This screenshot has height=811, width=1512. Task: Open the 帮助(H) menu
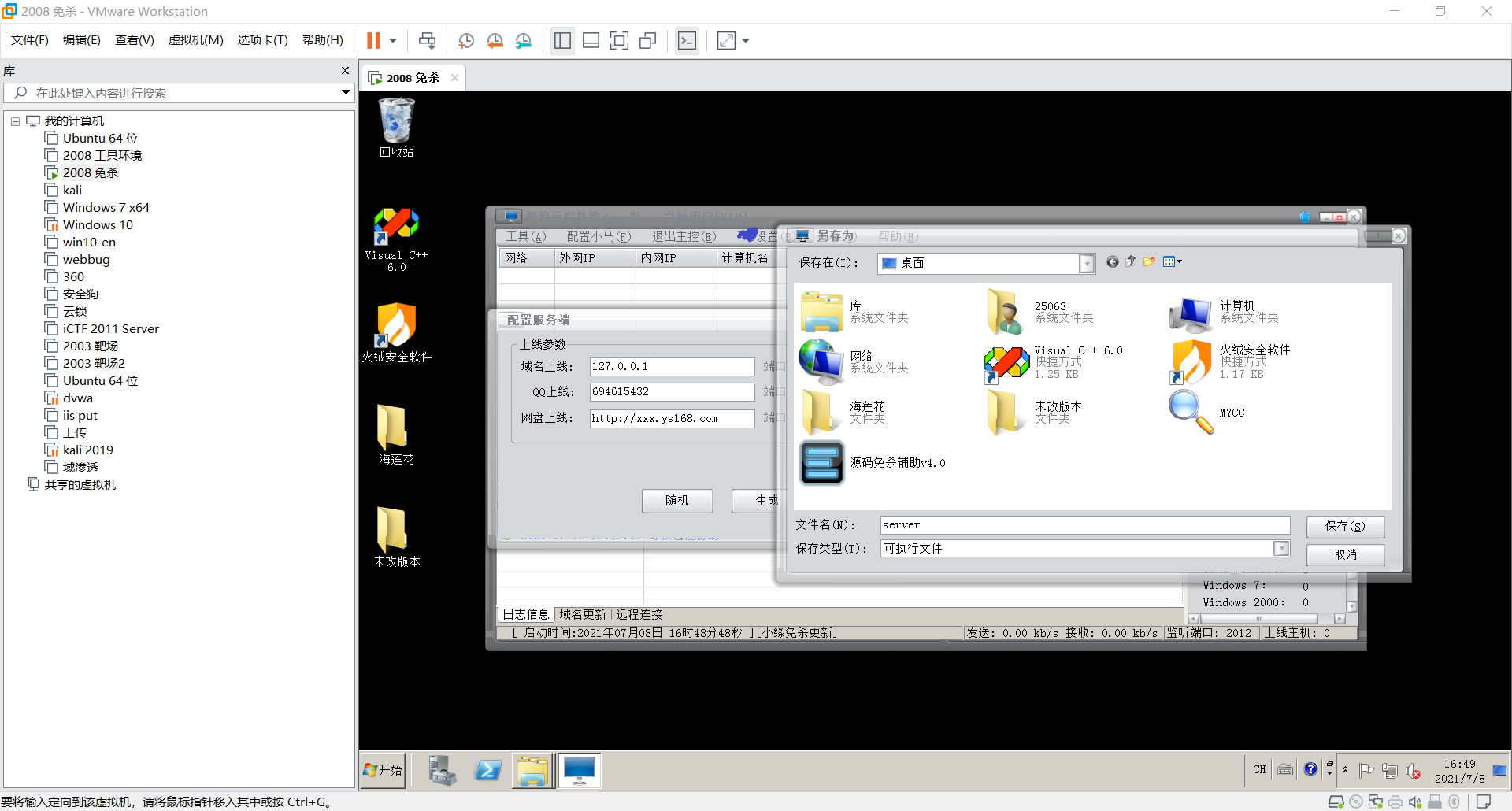coord(323,40)
